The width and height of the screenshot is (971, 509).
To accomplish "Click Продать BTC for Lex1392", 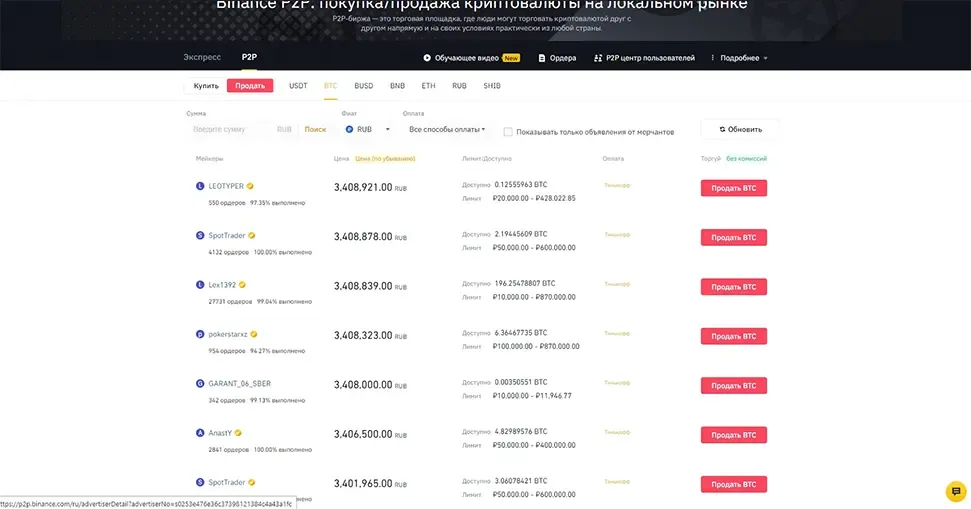I will (x=734, y=287).
